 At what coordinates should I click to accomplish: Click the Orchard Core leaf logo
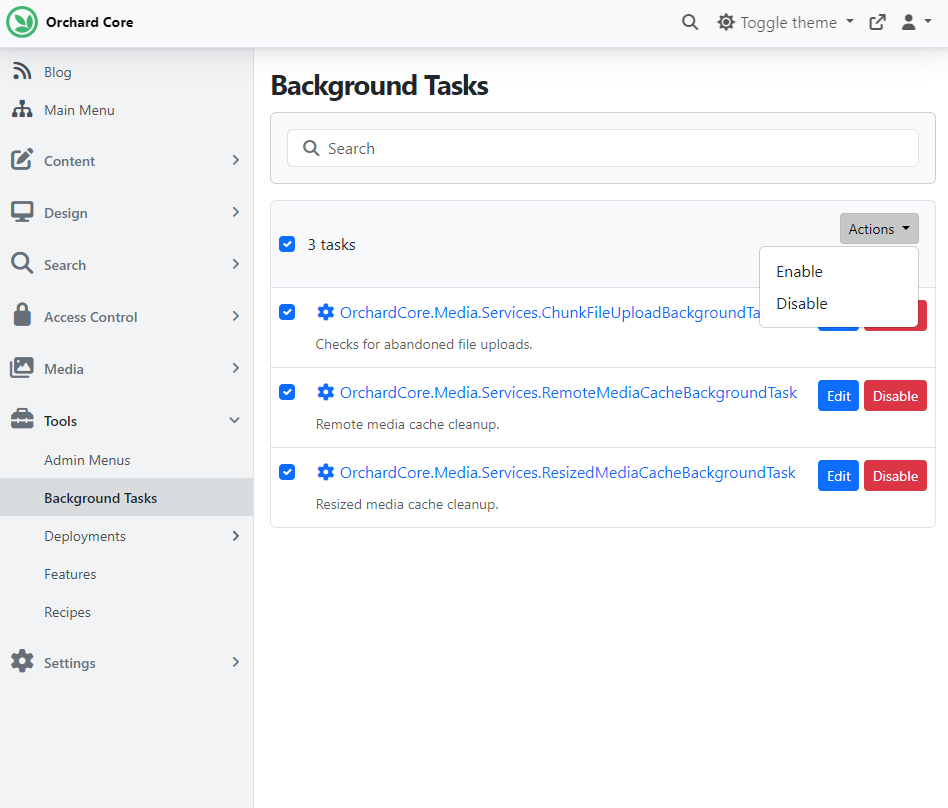pos(22,22)
